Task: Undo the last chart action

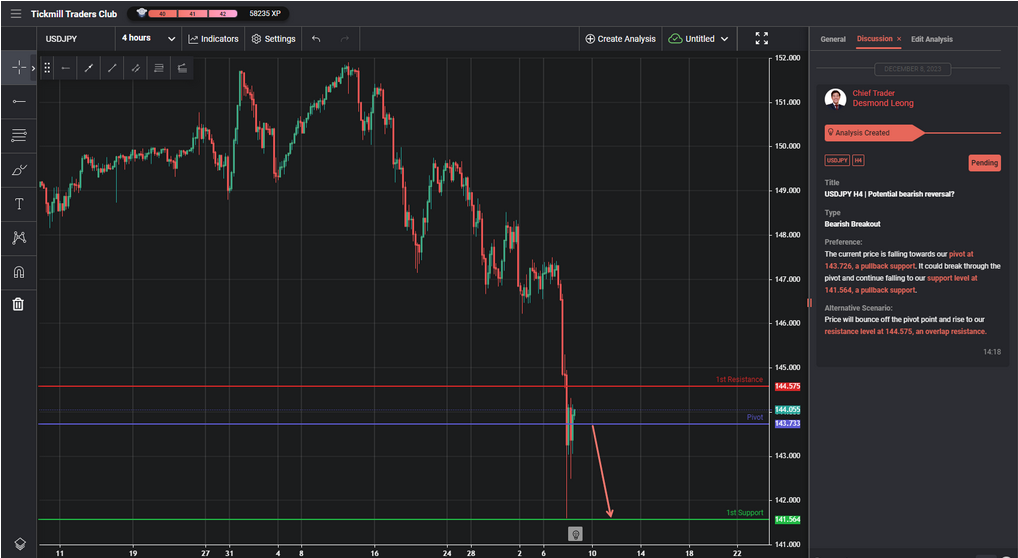Action: (x=316, y=39)
